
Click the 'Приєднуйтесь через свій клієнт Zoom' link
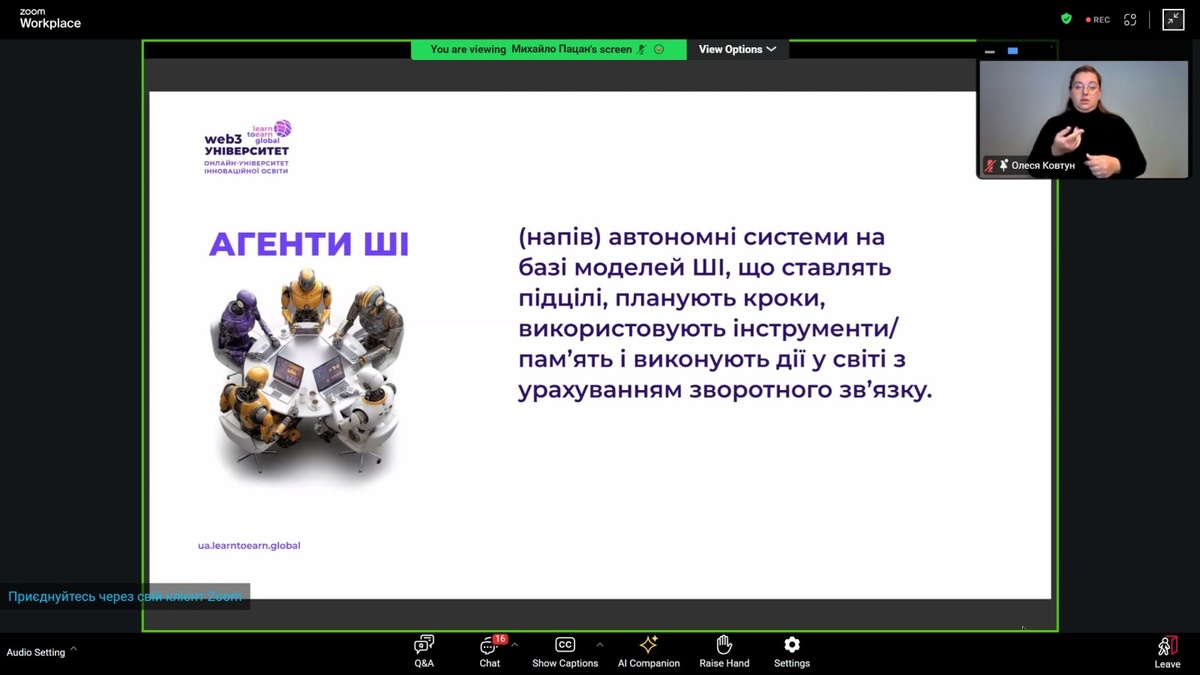pyautogui.click(x=125, y=597)
